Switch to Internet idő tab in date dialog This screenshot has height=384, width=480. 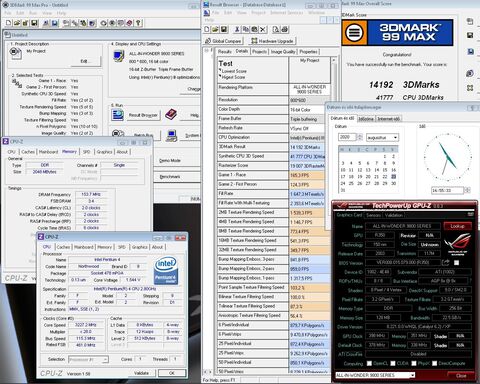(389, 119)
